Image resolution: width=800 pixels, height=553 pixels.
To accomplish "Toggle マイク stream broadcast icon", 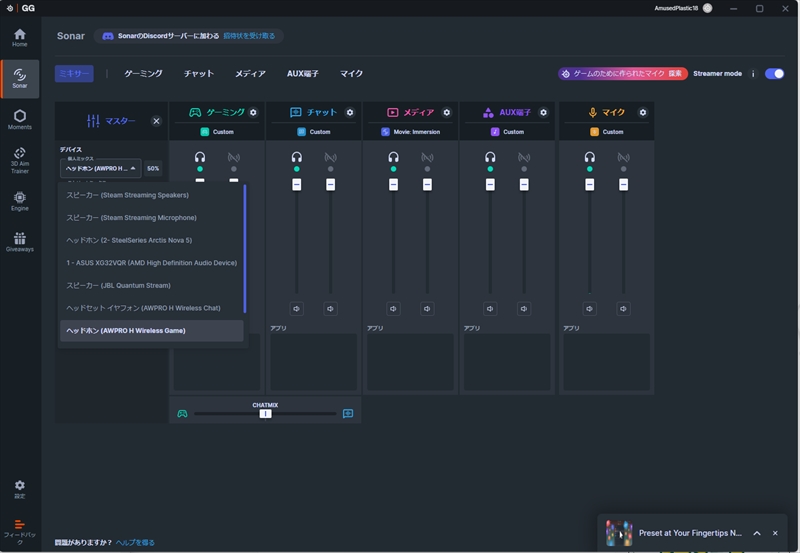I will [623, 157].
